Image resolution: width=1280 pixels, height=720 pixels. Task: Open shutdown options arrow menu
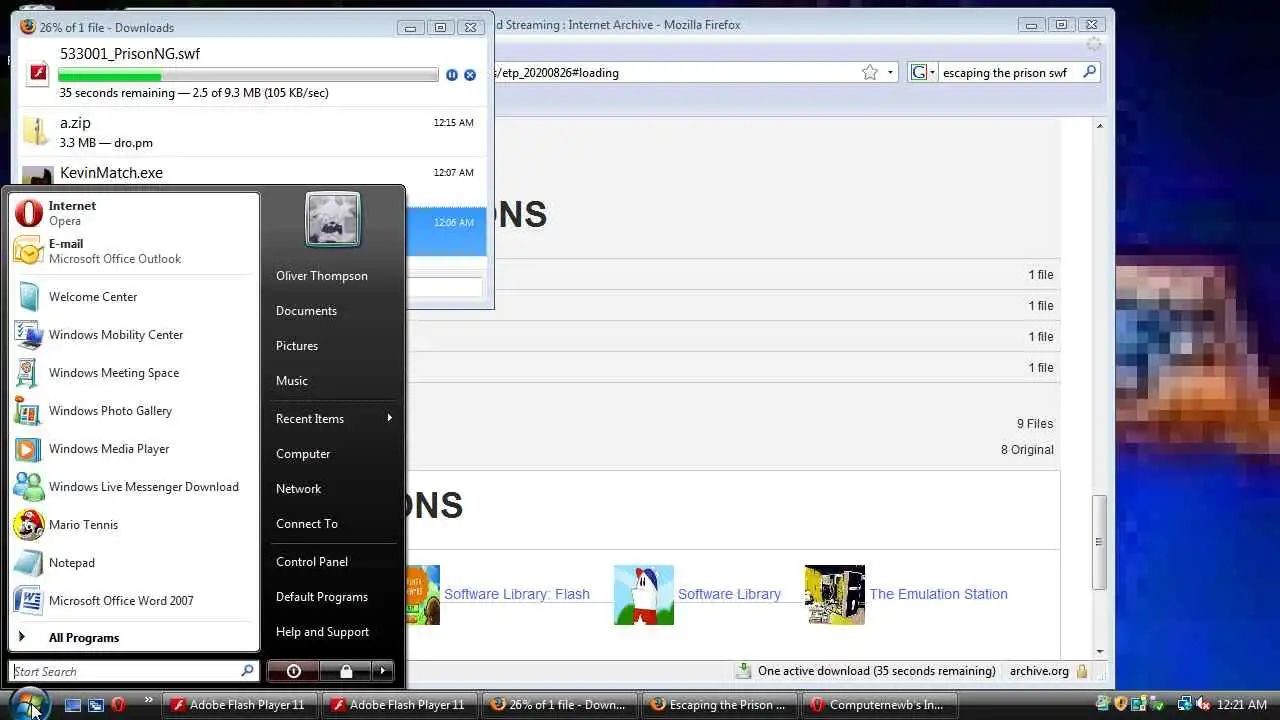click(x=383, y=671)
